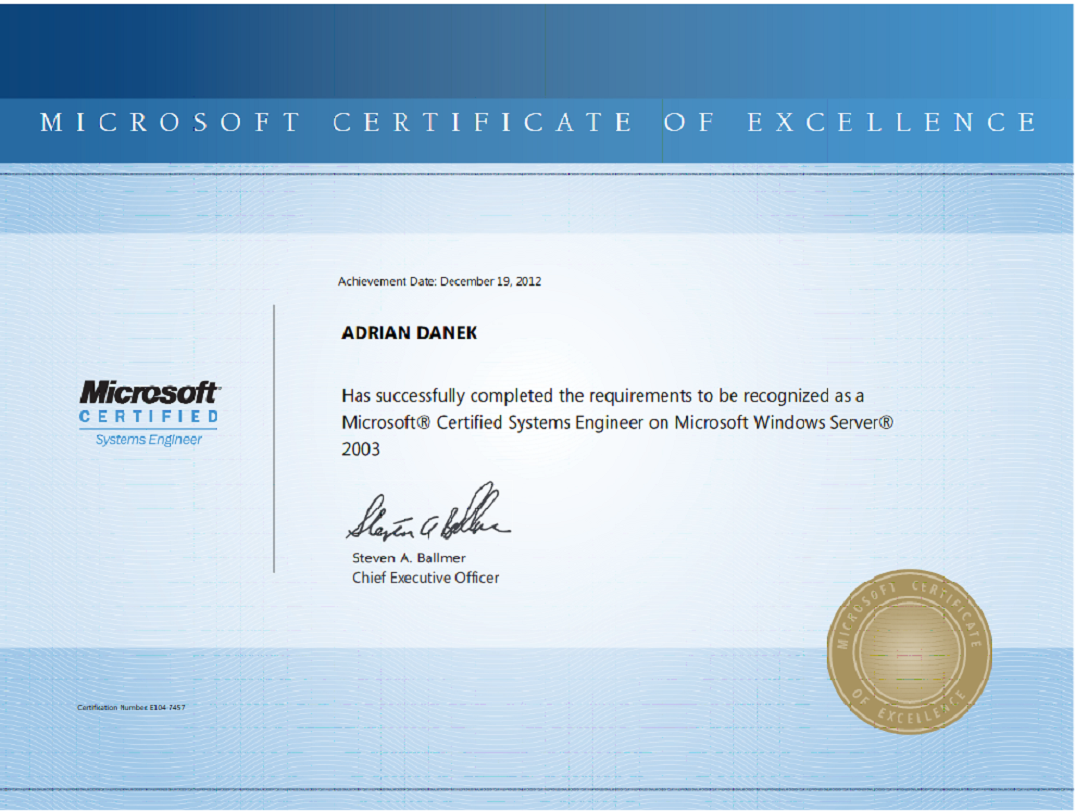Click the line starting 'Has successfully completed'
1075x811 pixels.
point(602,396)
